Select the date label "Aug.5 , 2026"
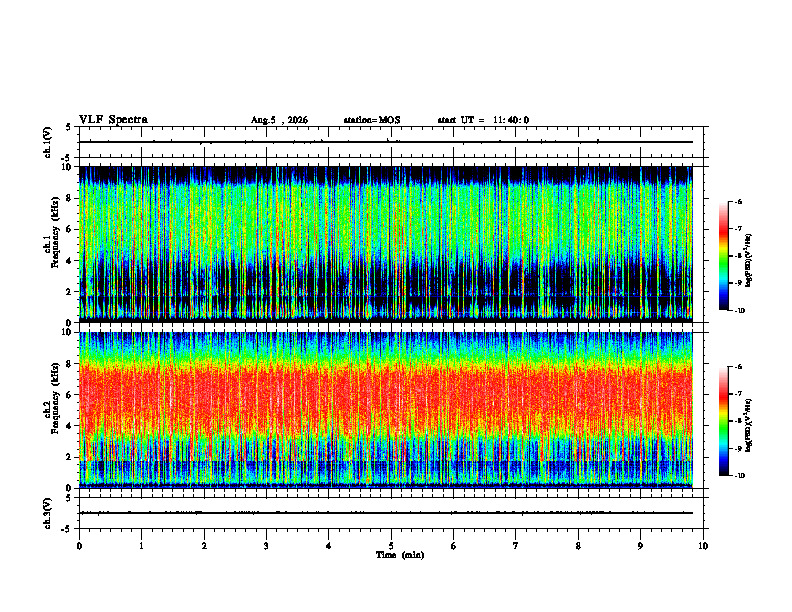This screenshot has height=612, width=792. coord(279,120)
